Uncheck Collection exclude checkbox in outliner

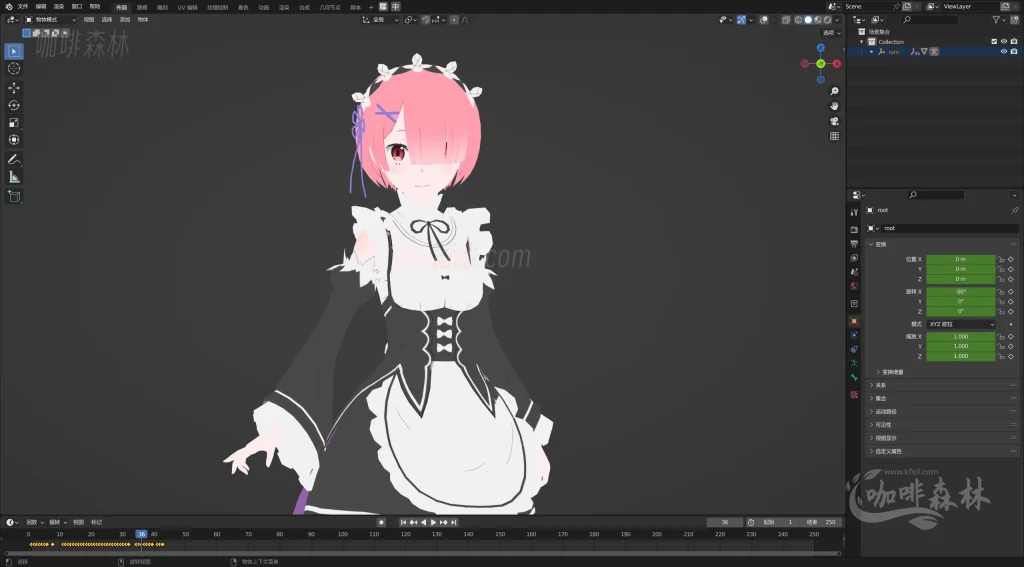(994, 42)
